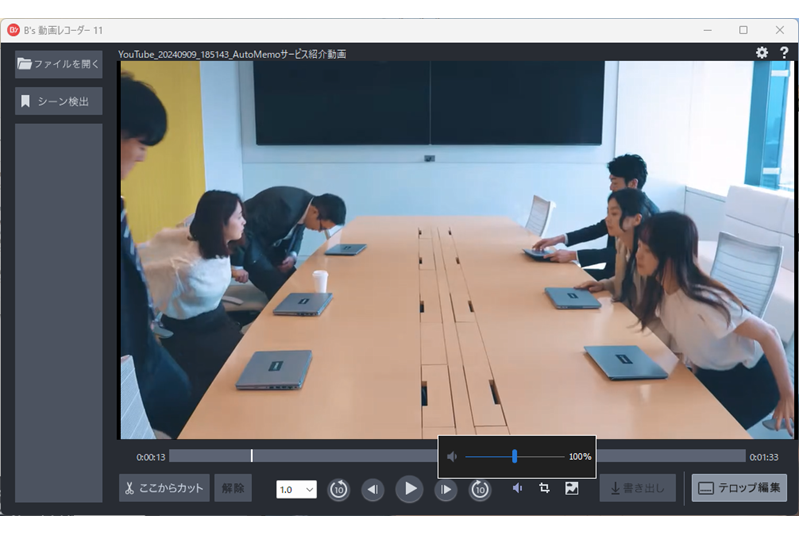Select the crop tool icon

coord(544,488)
